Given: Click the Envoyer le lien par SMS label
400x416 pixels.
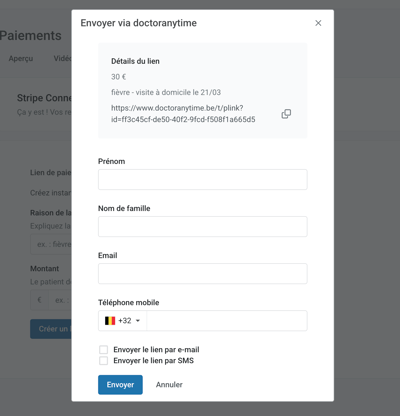Looking at the screenshot, I should [153, 361].
